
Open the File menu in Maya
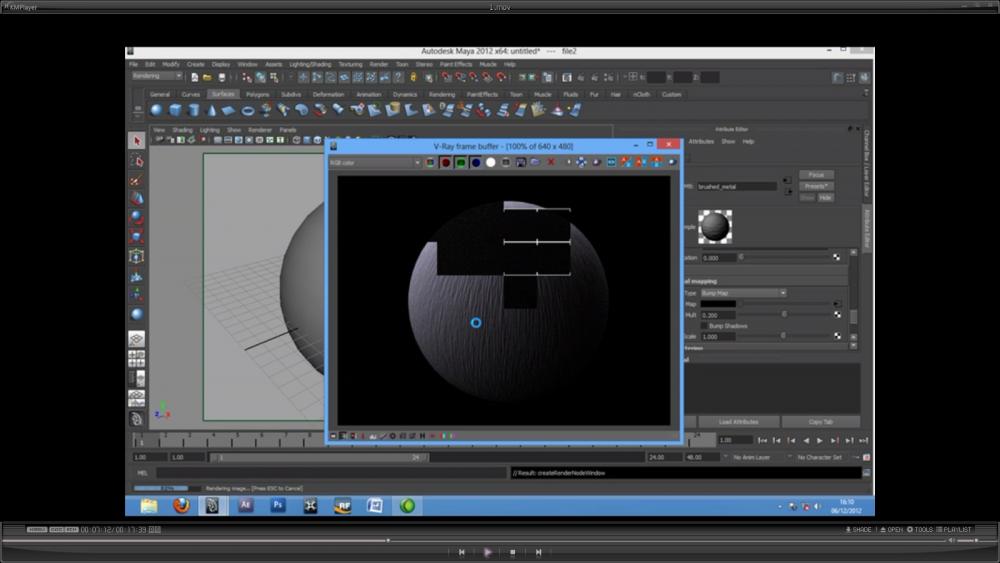(x=133, y=64)
